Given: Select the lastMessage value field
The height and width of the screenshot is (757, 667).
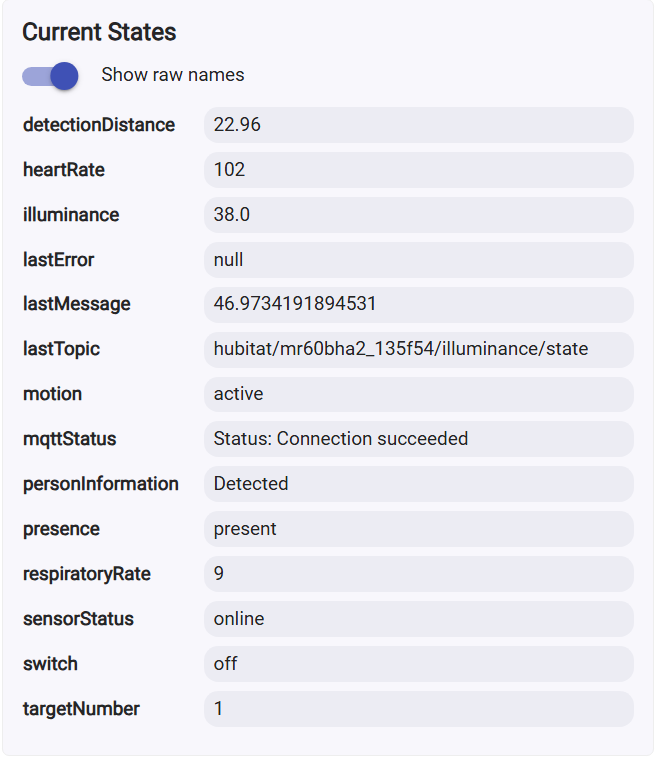Looking at the screenshot, I should point(418,305).
